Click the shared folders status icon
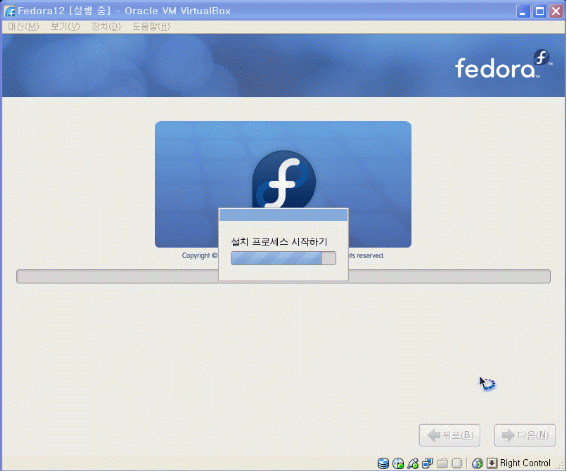This screenshot has width=567, height=472. (x=442, y=463)
